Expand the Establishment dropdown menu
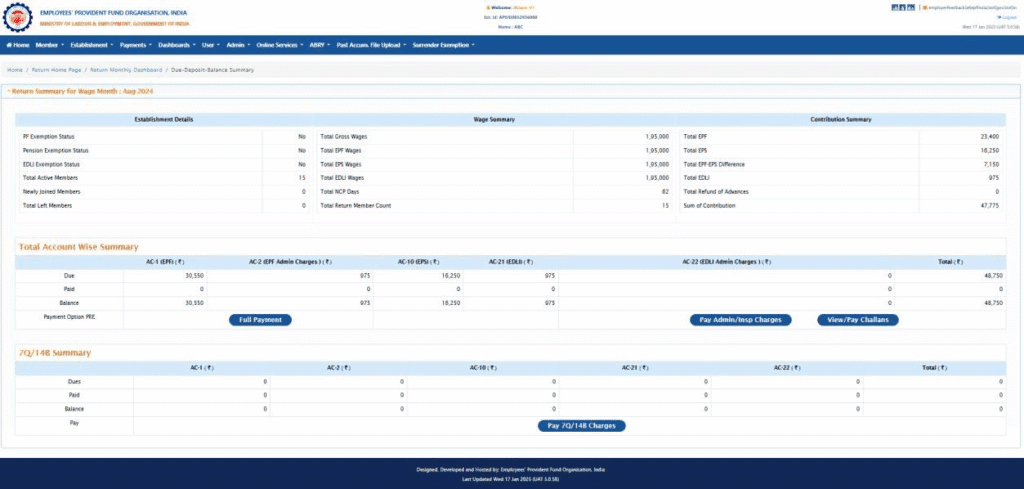1024x489 pixels. click(x=91, y=45)
